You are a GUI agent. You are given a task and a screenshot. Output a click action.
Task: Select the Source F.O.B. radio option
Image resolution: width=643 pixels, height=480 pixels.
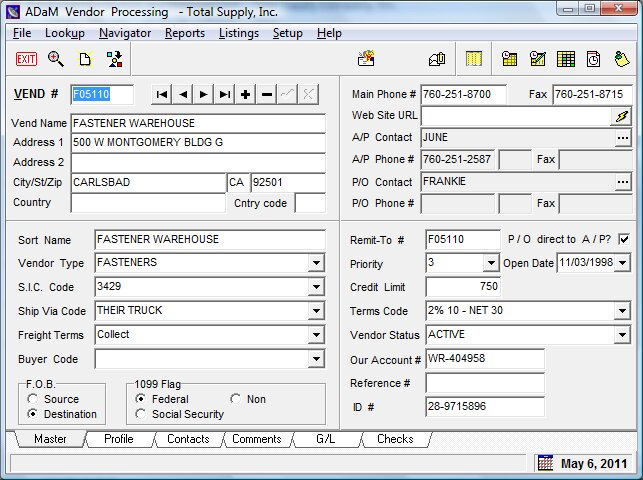tap(33, 399)
